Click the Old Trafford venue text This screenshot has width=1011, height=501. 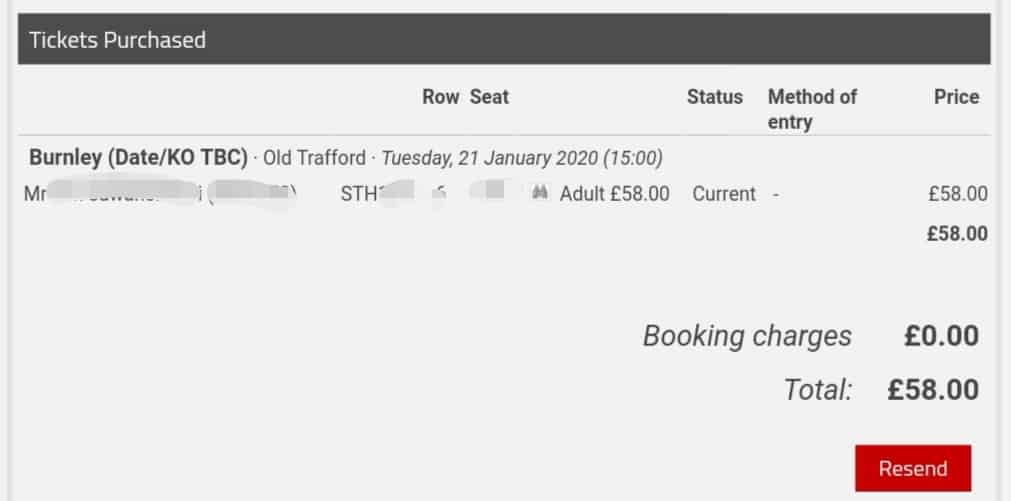(x=314, y=157)
